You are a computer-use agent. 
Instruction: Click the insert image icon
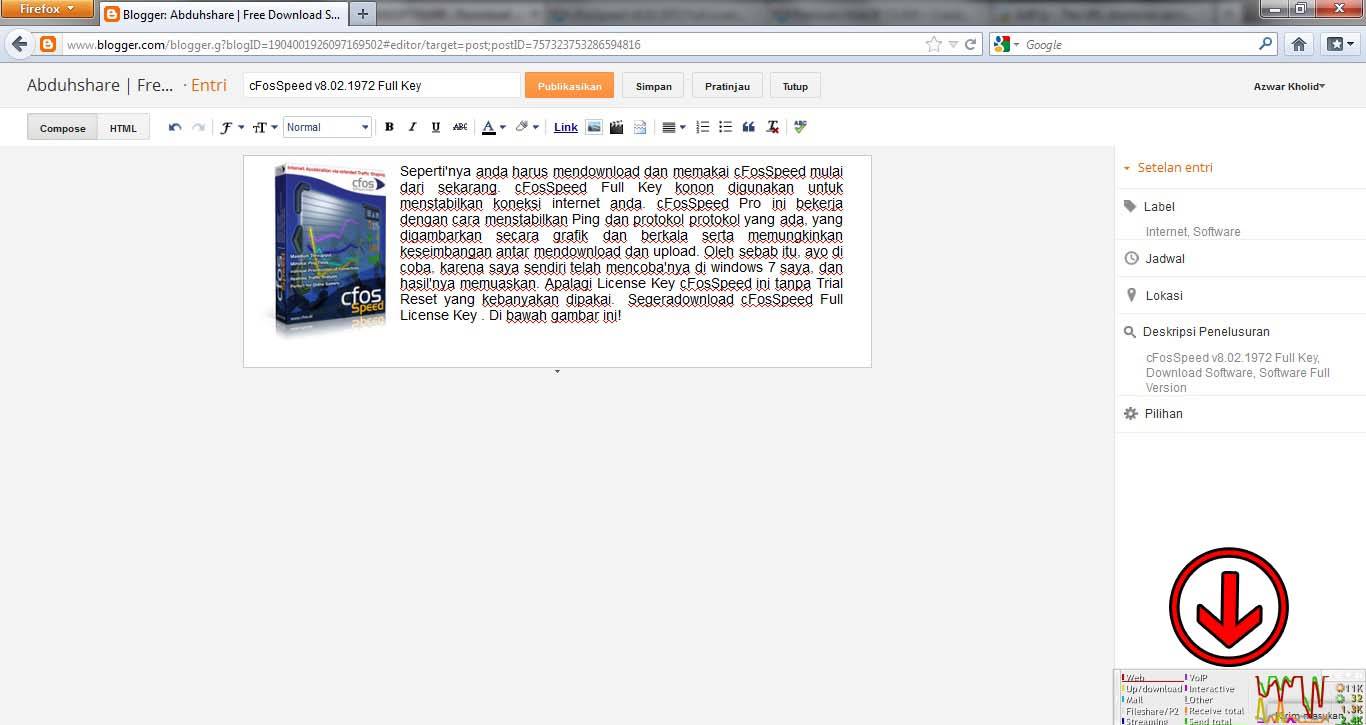point(593,127)
